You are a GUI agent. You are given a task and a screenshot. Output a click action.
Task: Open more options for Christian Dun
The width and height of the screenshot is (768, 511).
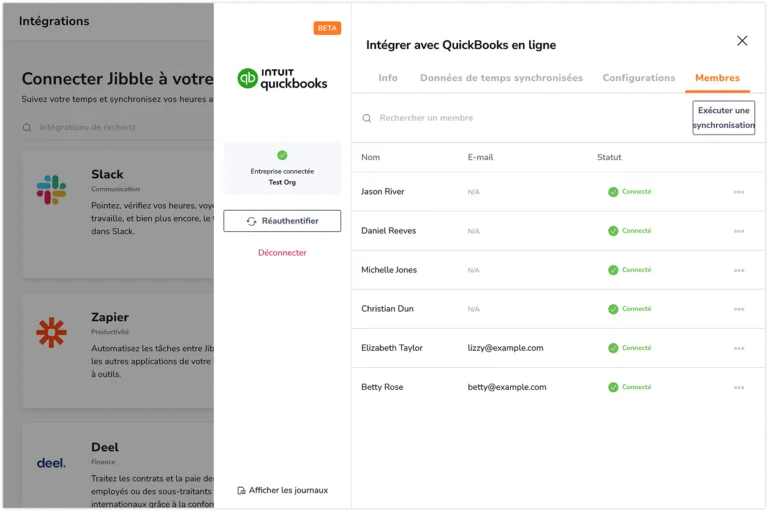click(x=739, y=309)
